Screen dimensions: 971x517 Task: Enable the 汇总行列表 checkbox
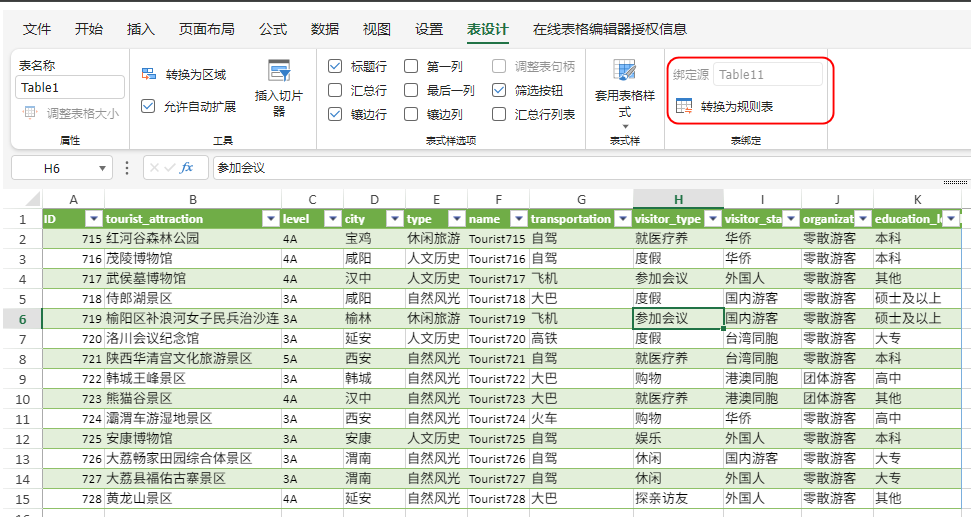pyautogui.click(x=499, y=114)
